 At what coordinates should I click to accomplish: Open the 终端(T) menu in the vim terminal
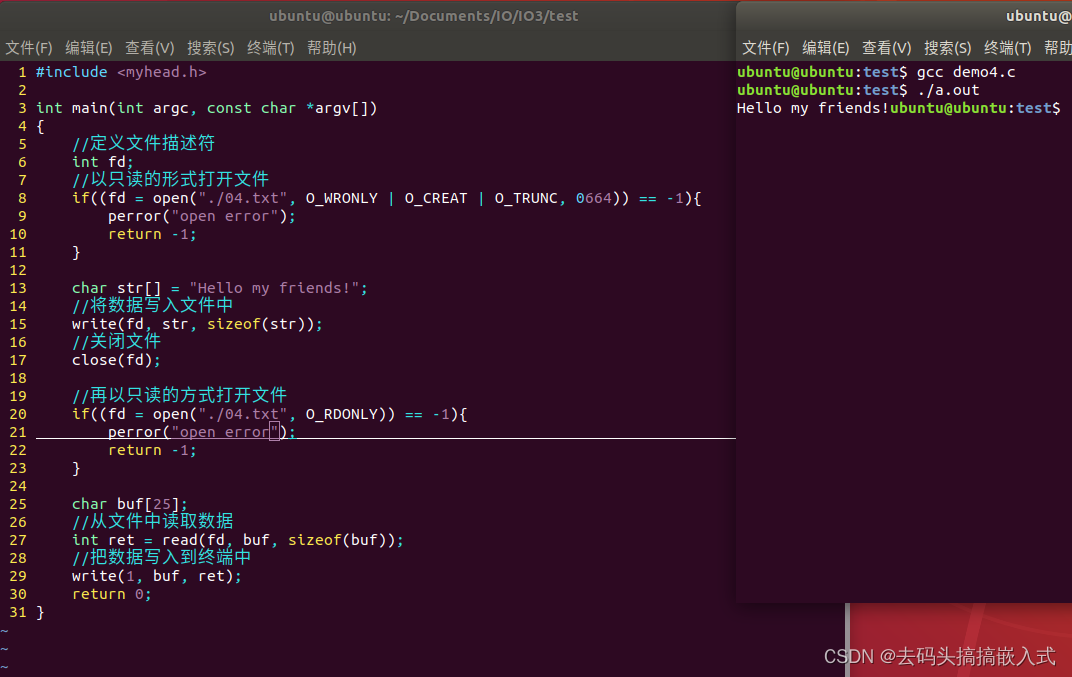coord(270,47)
